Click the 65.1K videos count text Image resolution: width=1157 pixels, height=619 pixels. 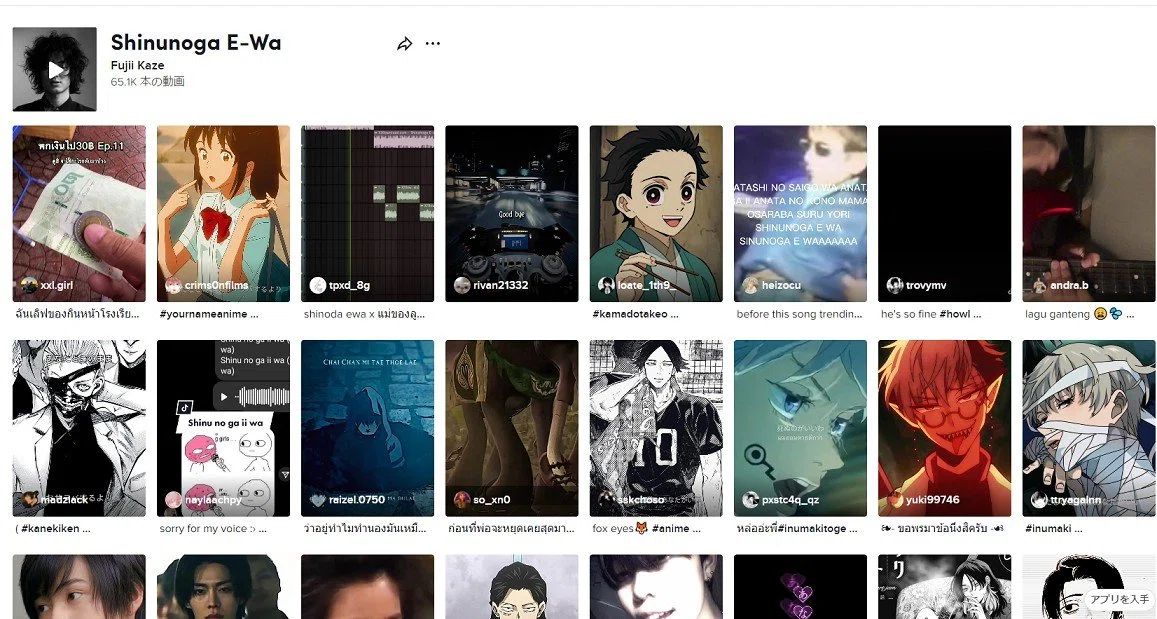click(x=148, y=81)
